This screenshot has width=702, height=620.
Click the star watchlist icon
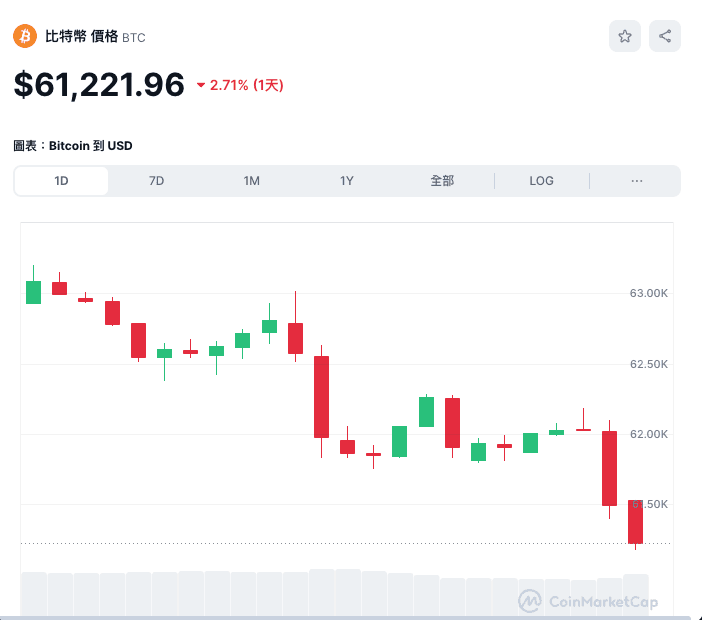[x=625, y=36]
